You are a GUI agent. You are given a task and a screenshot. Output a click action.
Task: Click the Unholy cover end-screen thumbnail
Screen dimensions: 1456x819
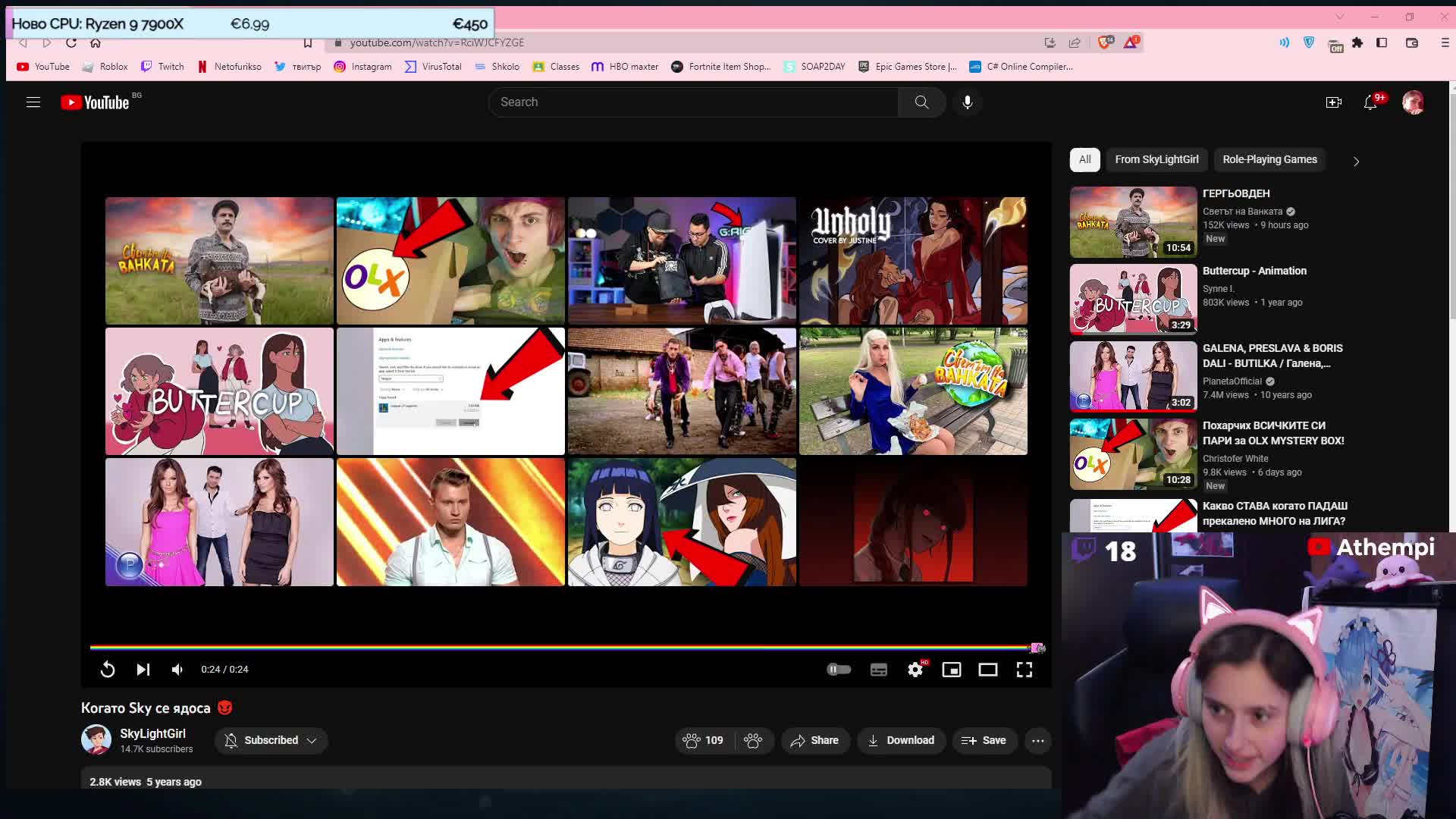(x=913, y=261)
